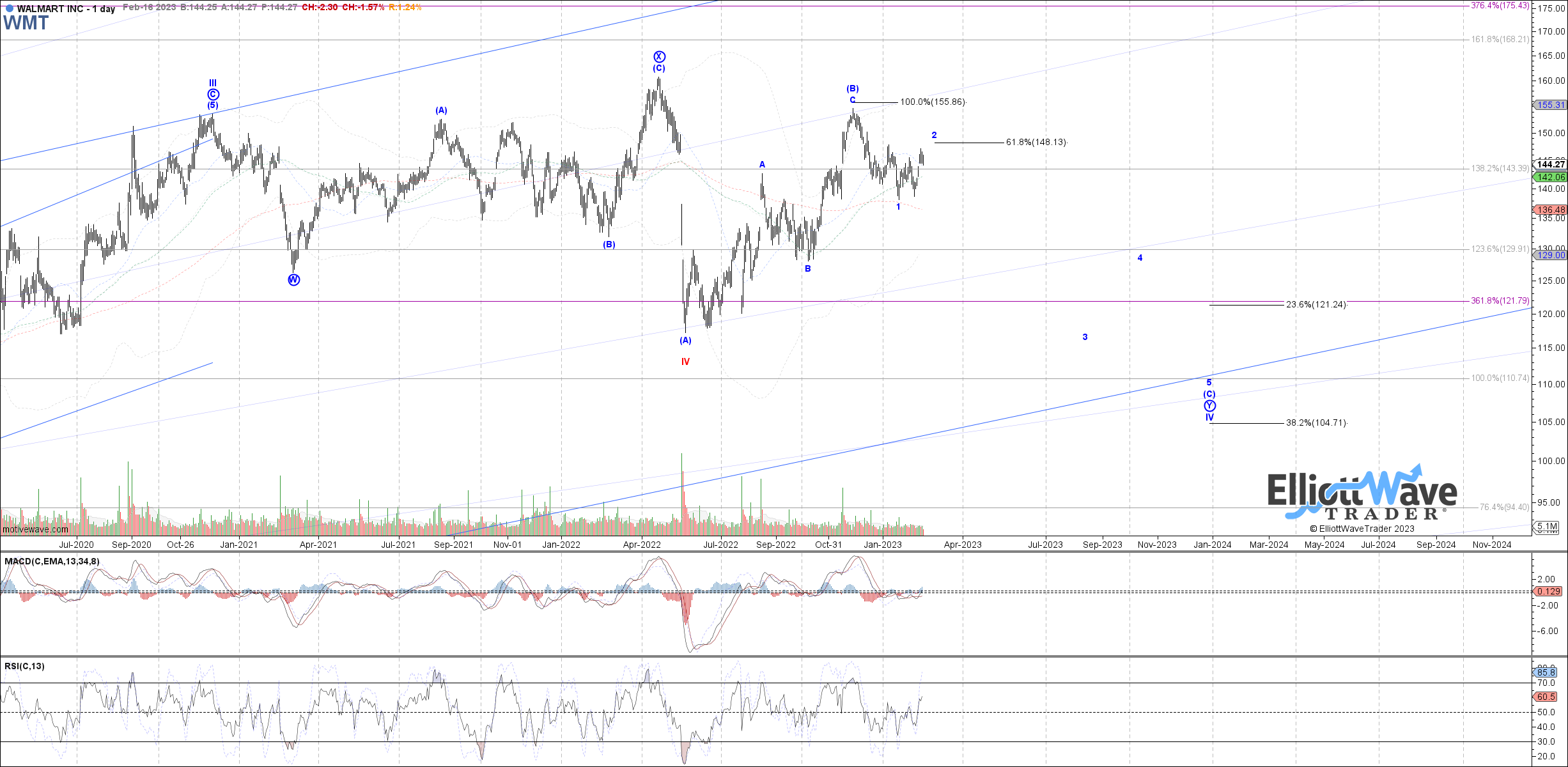Click the bid value 'B:144.25'

click(199, 8)
